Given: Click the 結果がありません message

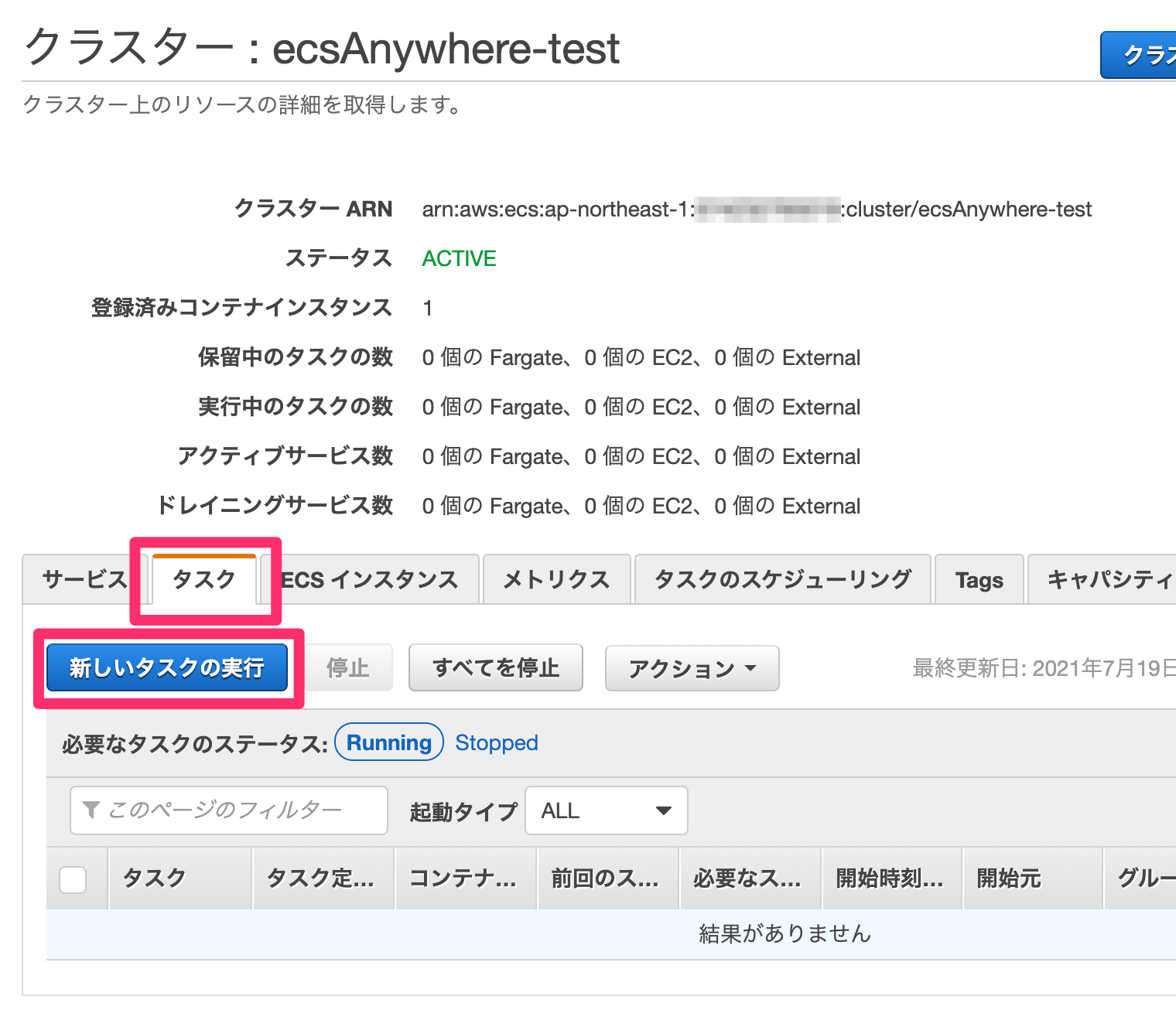Looking at the screenshot, I should point(785,934).
